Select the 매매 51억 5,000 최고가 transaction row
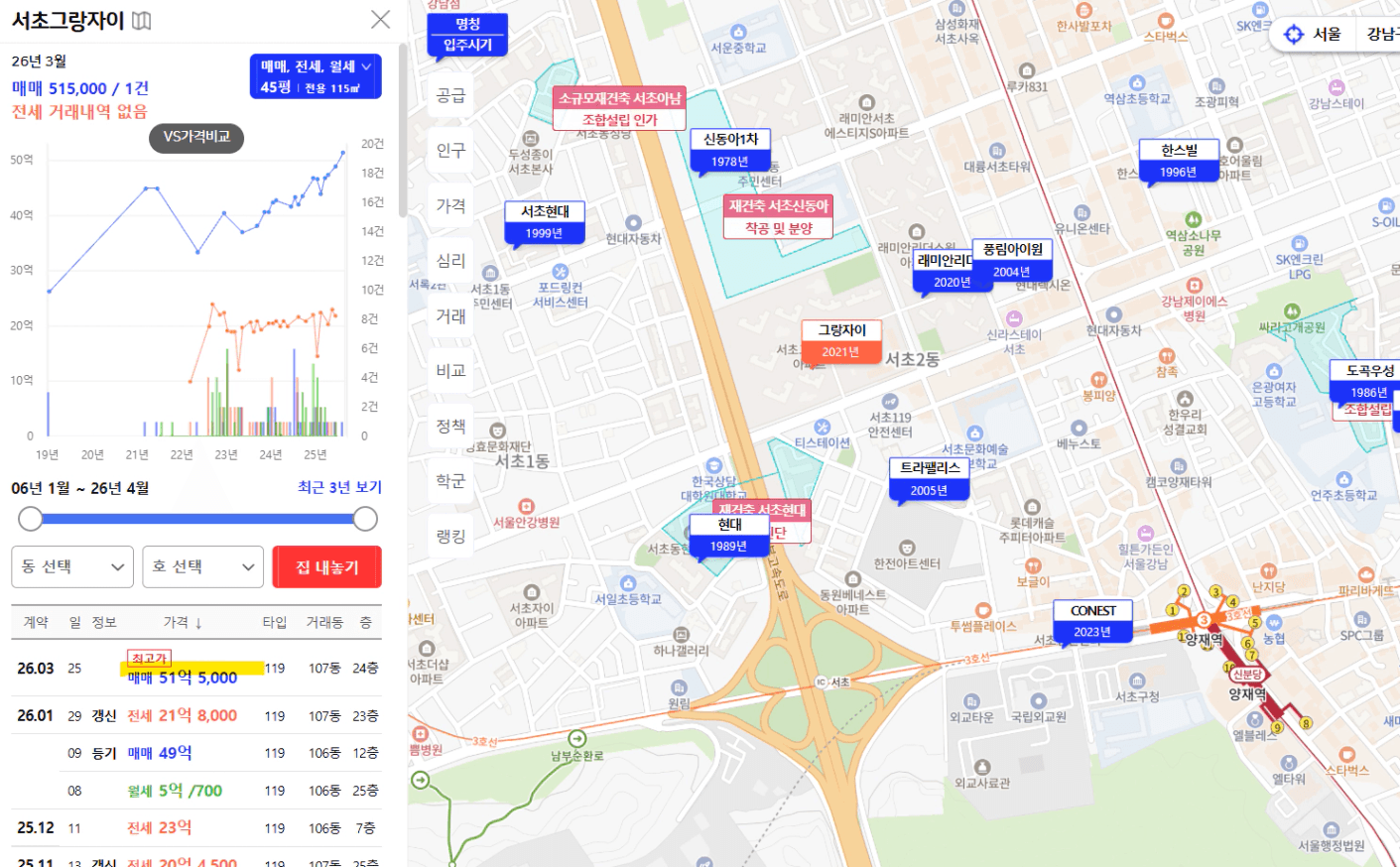1400x867 pixels. tap(196, 669)
